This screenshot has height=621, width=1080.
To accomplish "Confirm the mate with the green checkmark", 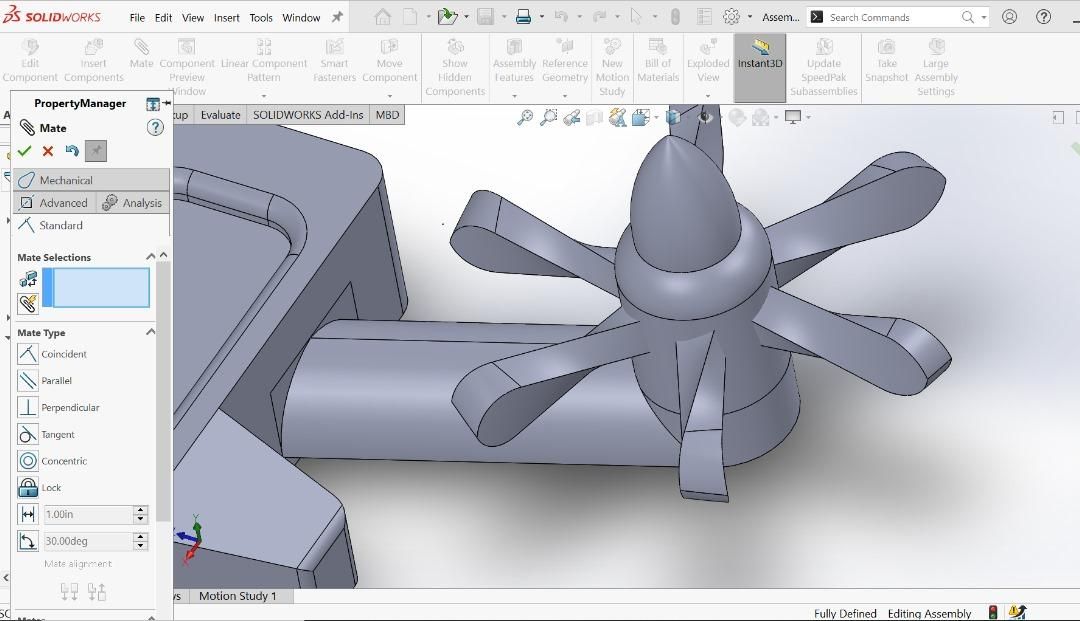I will 25,150.
